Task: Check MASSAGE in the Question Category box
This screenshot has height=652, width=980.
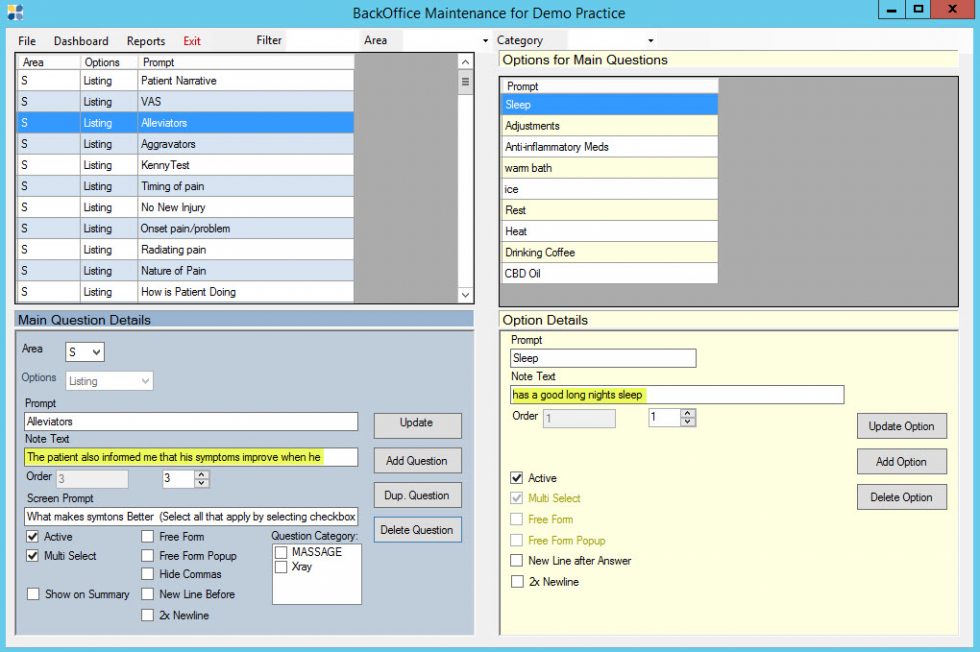Action: pos(282,551)
